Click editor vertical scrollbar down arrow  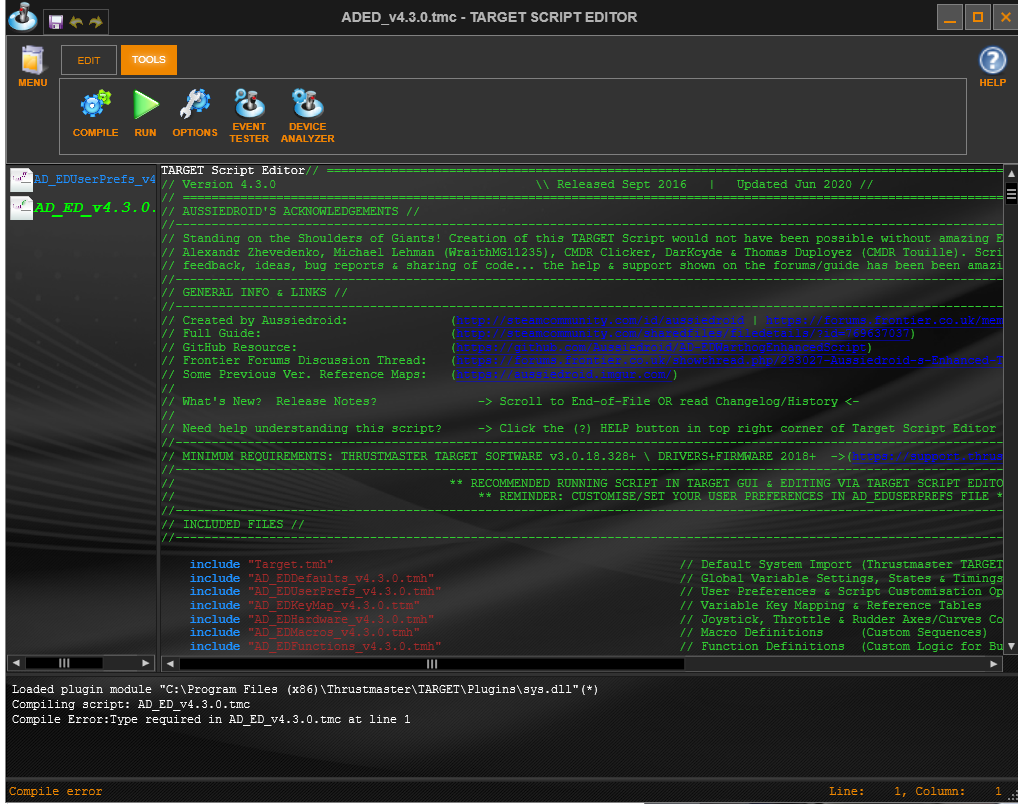[1011, 646]
